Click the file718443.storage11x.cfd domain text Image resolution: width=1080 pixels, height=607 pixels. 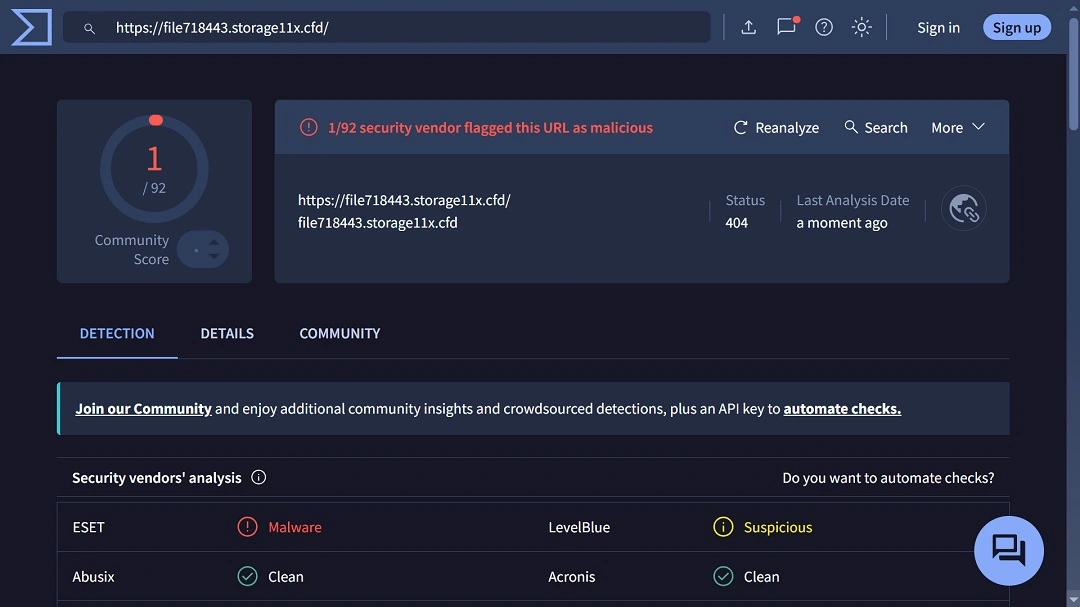377,223
